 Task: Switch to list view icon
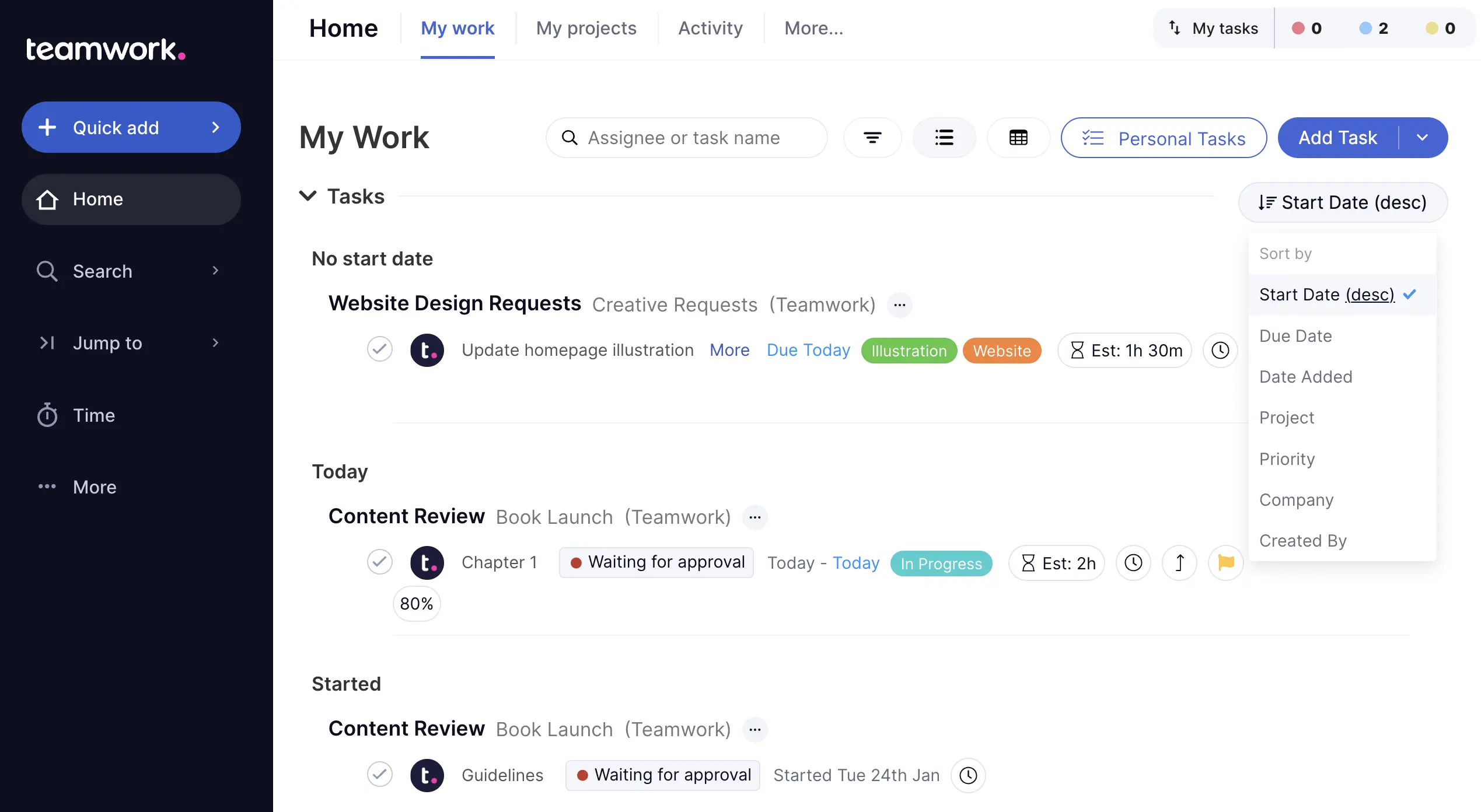pos(944,138)
